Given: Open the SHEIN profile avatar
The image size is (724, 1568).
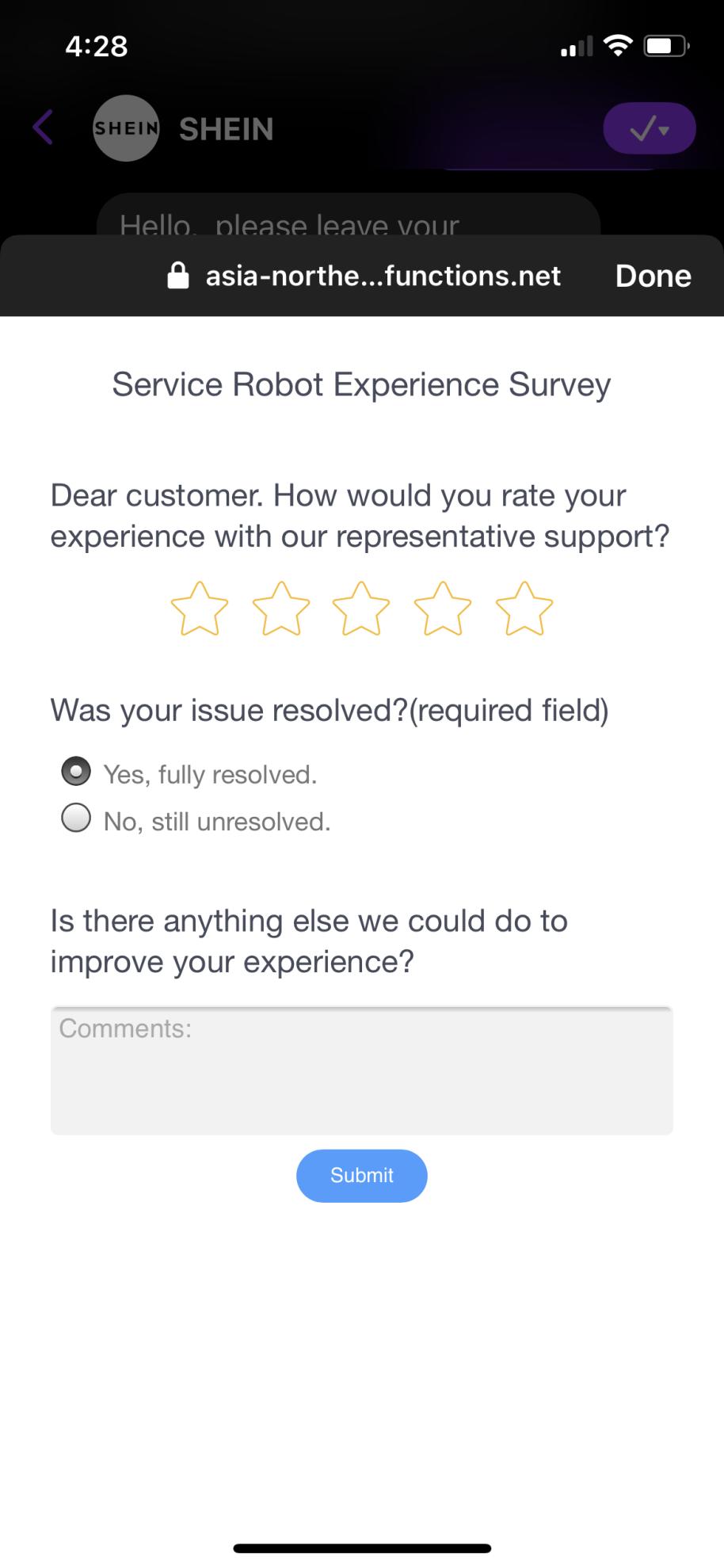Looking at the screenshot, I should point(126,128).
